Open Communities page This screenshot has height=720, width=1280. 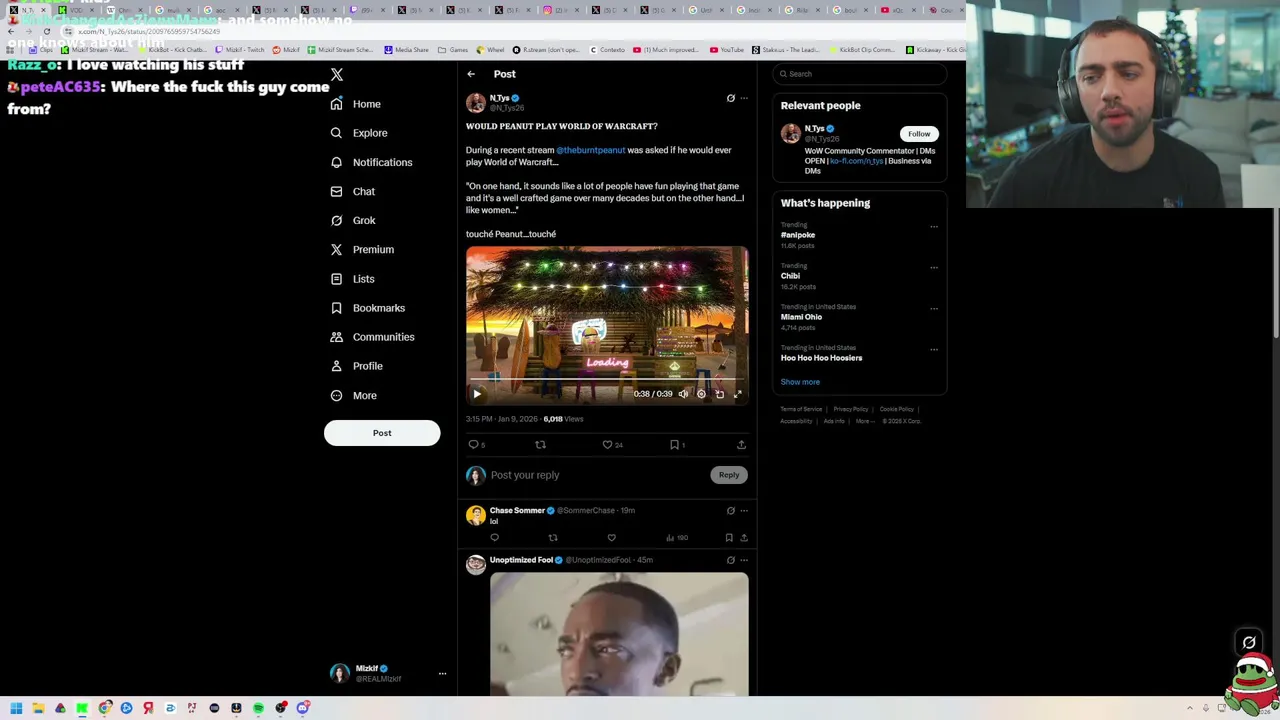[x=372, y=337]
